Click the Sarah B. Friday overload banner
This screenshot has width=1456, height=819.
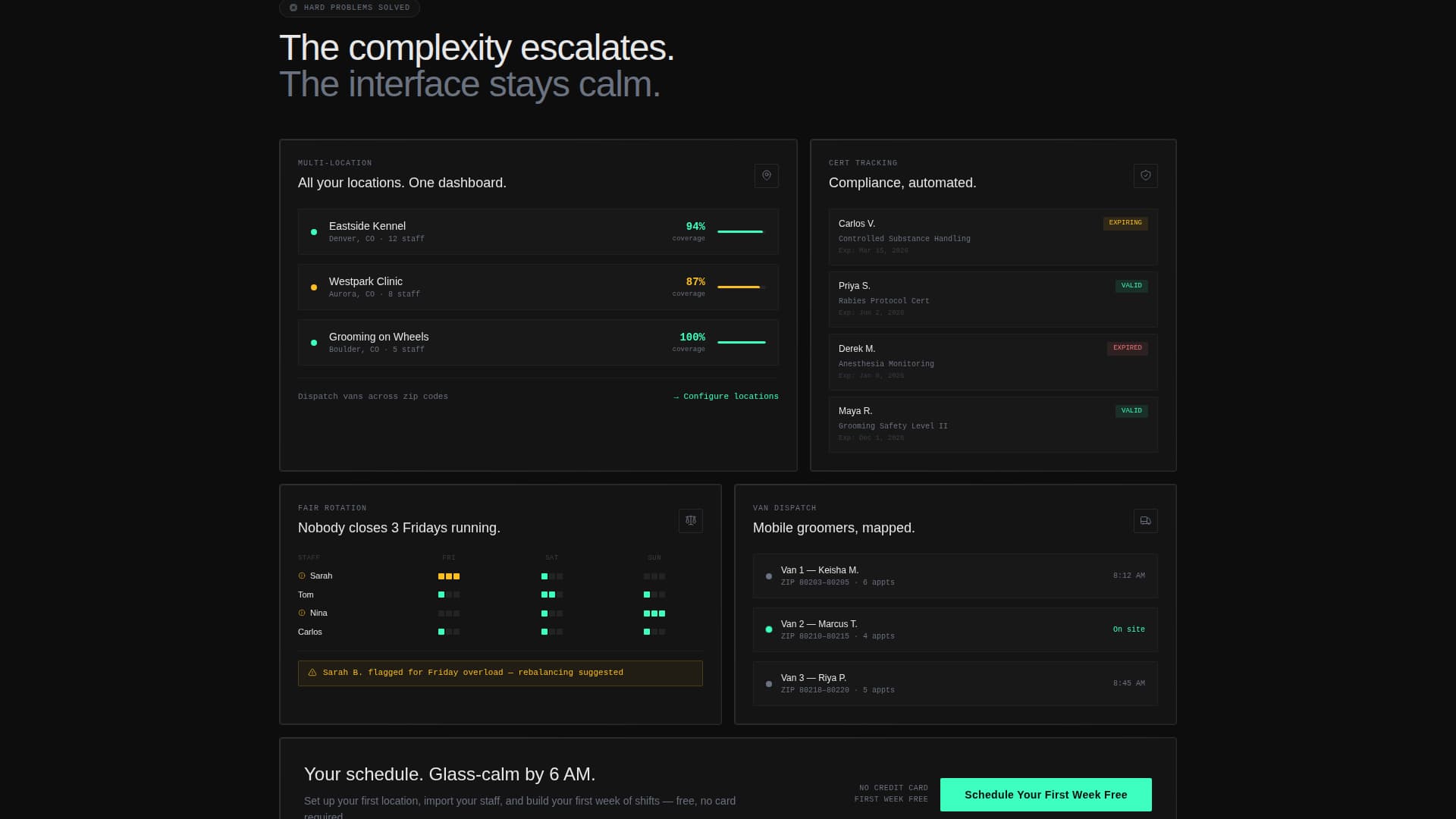pyautogui.click(x=500, y=673)
